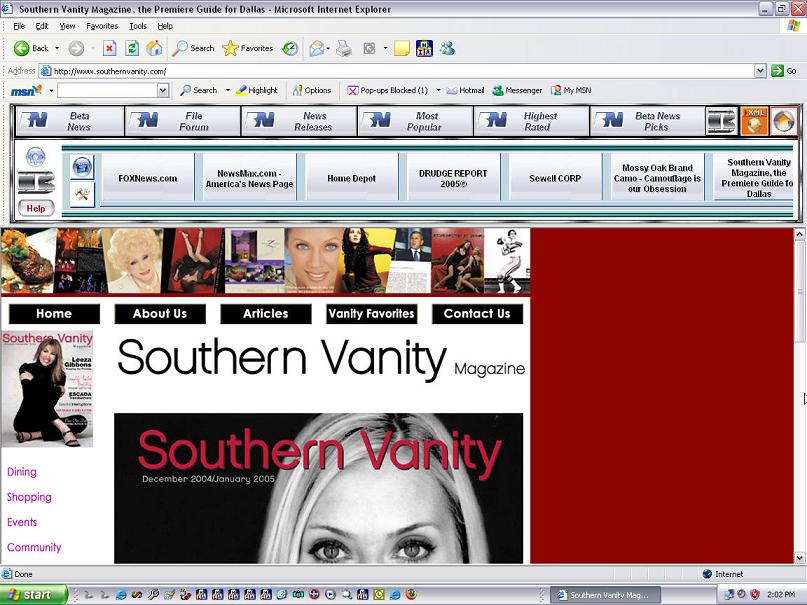Open Vanity Favorites nav button
Image resolution: width=807 pixels, height=605 pixels.
(372, 314)
